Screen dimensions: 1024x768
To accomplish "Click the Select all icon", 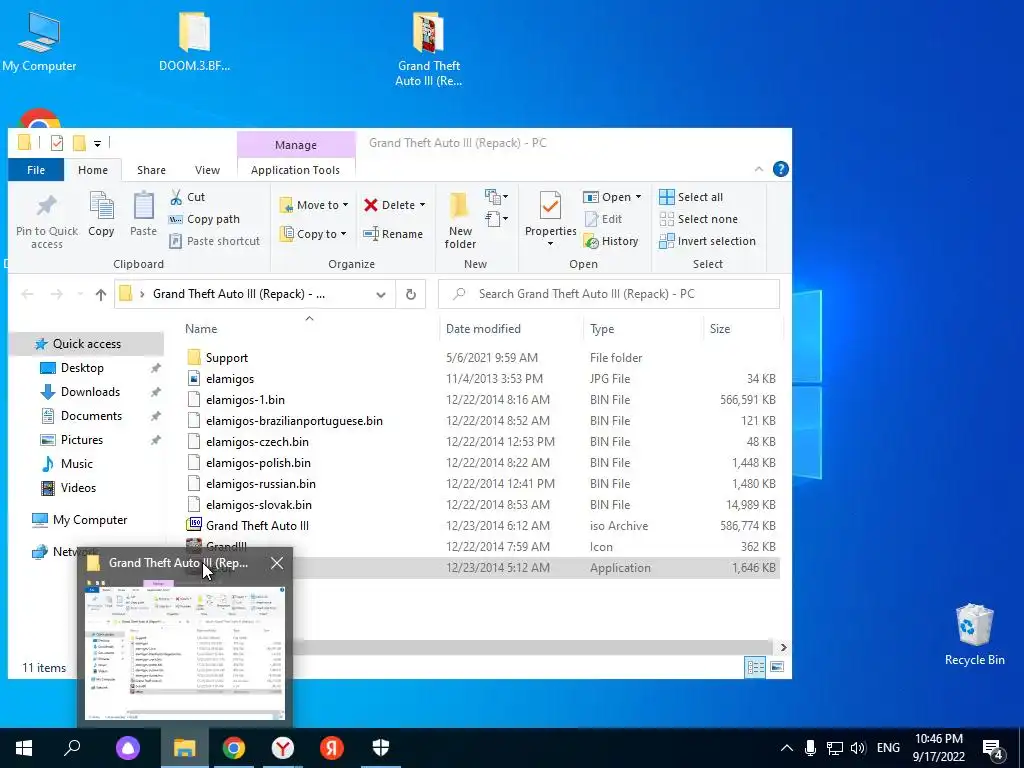I will [x=667, y=197].
